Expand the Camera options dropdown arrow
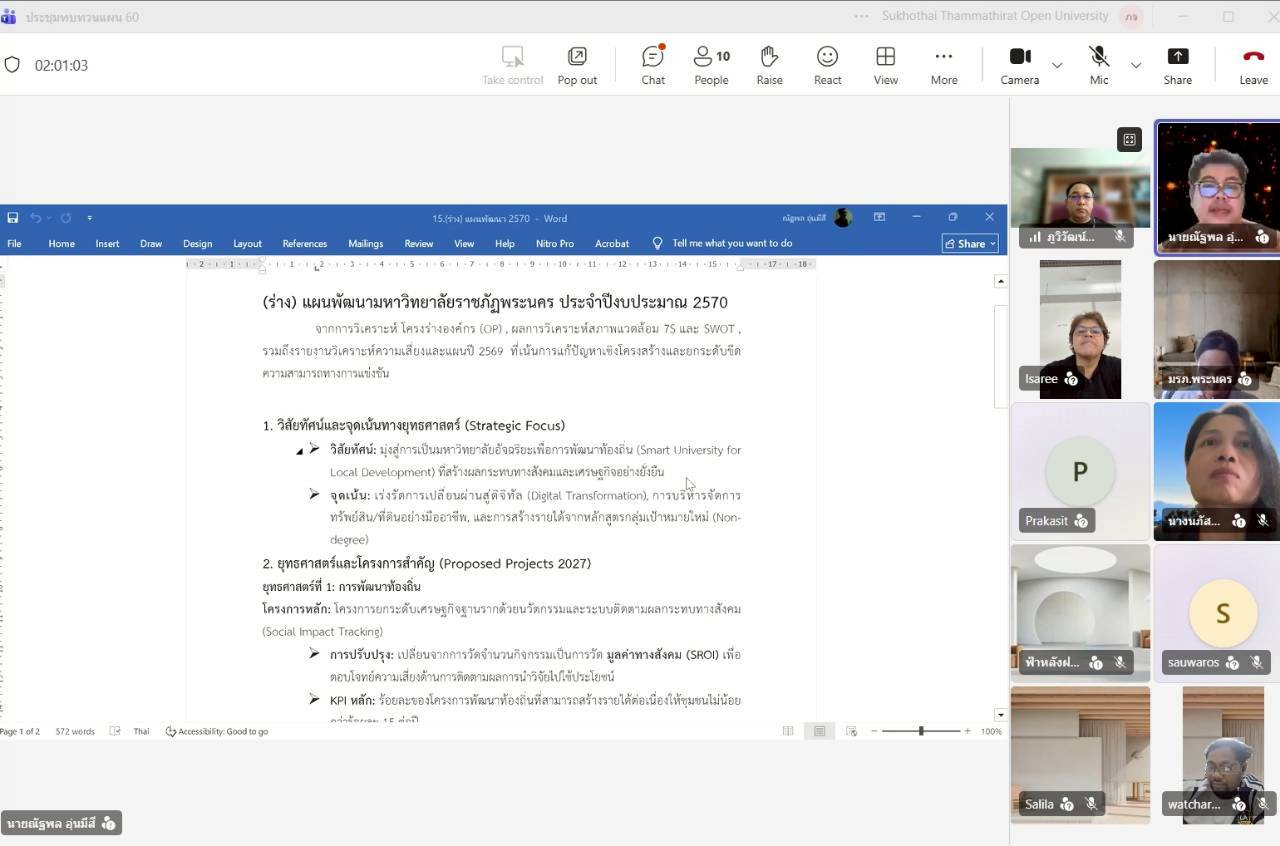The height and width of the screenshot is (846, 1280). click(1057, 65)
